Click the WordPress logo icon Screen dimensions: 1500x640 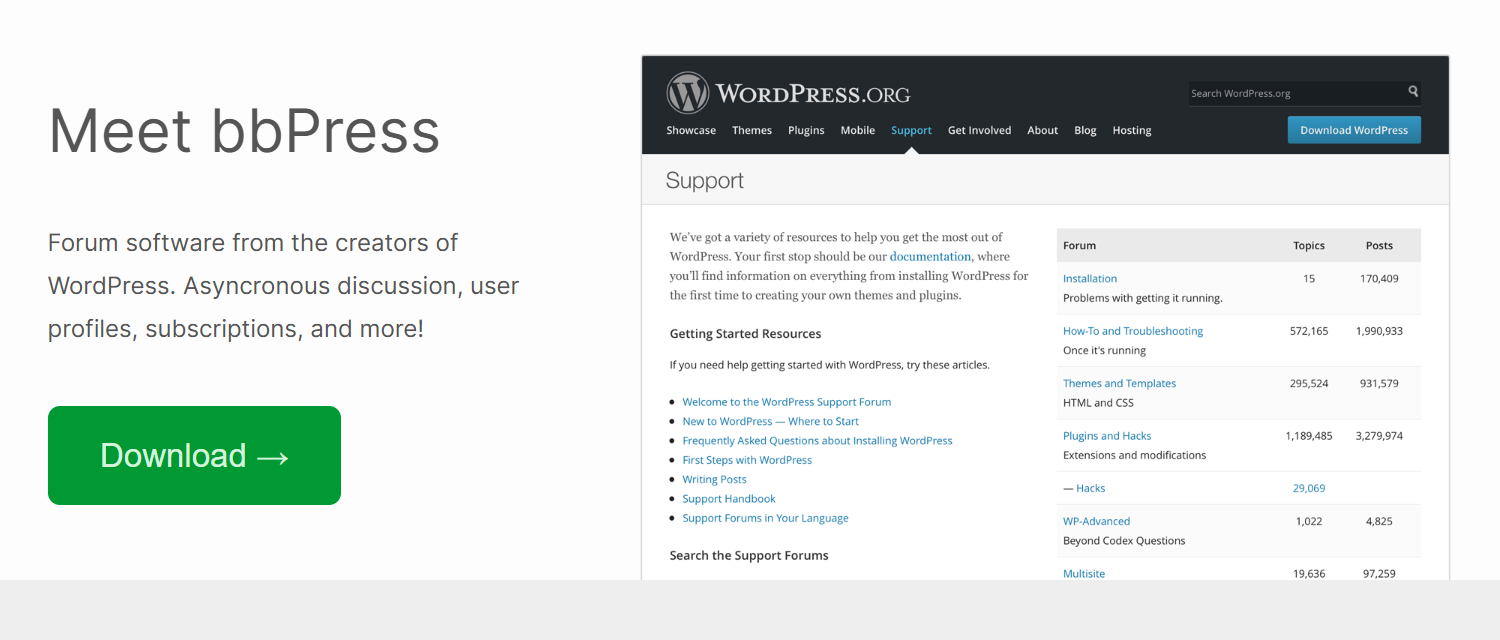click(687, 93)
